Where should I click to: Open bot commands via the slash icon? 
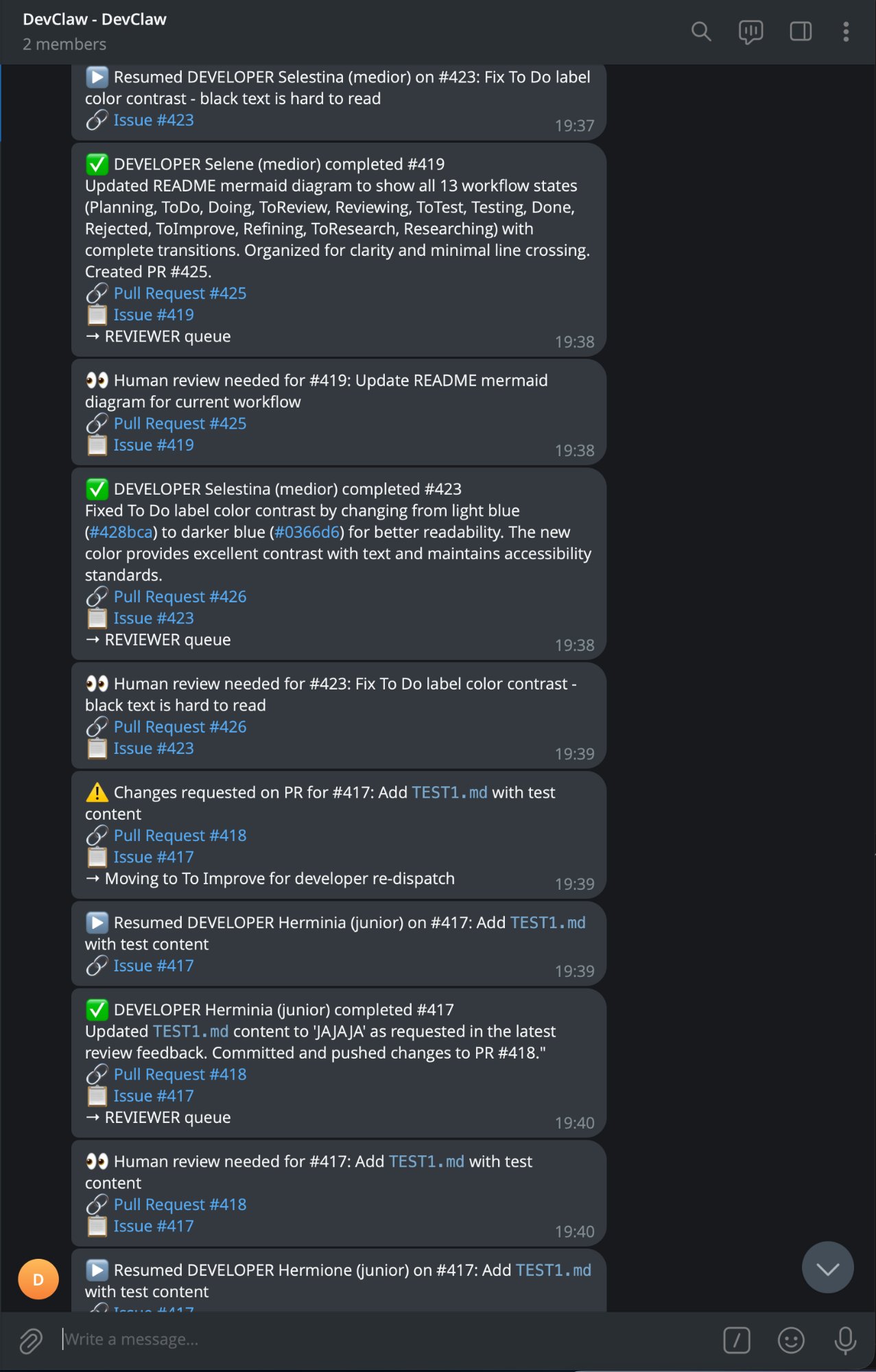[x=737, y=1338]
